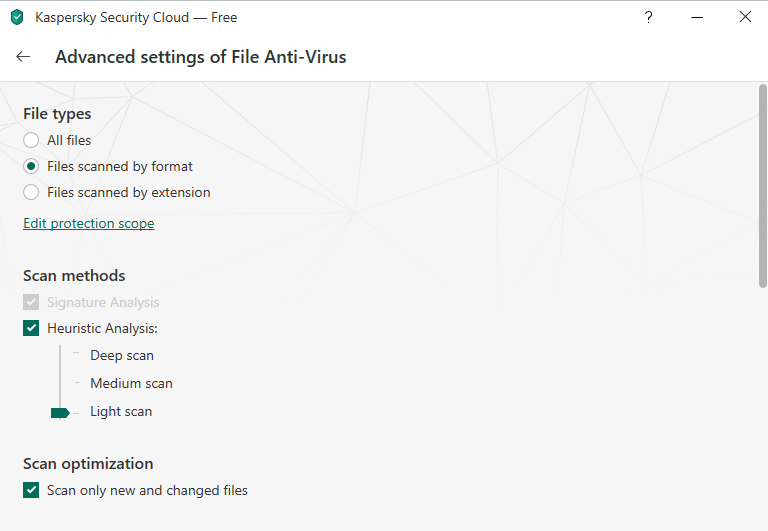Open the Edit protection scope link
The width and height of the screenshot is (768, 531).
tap(89, 223)
